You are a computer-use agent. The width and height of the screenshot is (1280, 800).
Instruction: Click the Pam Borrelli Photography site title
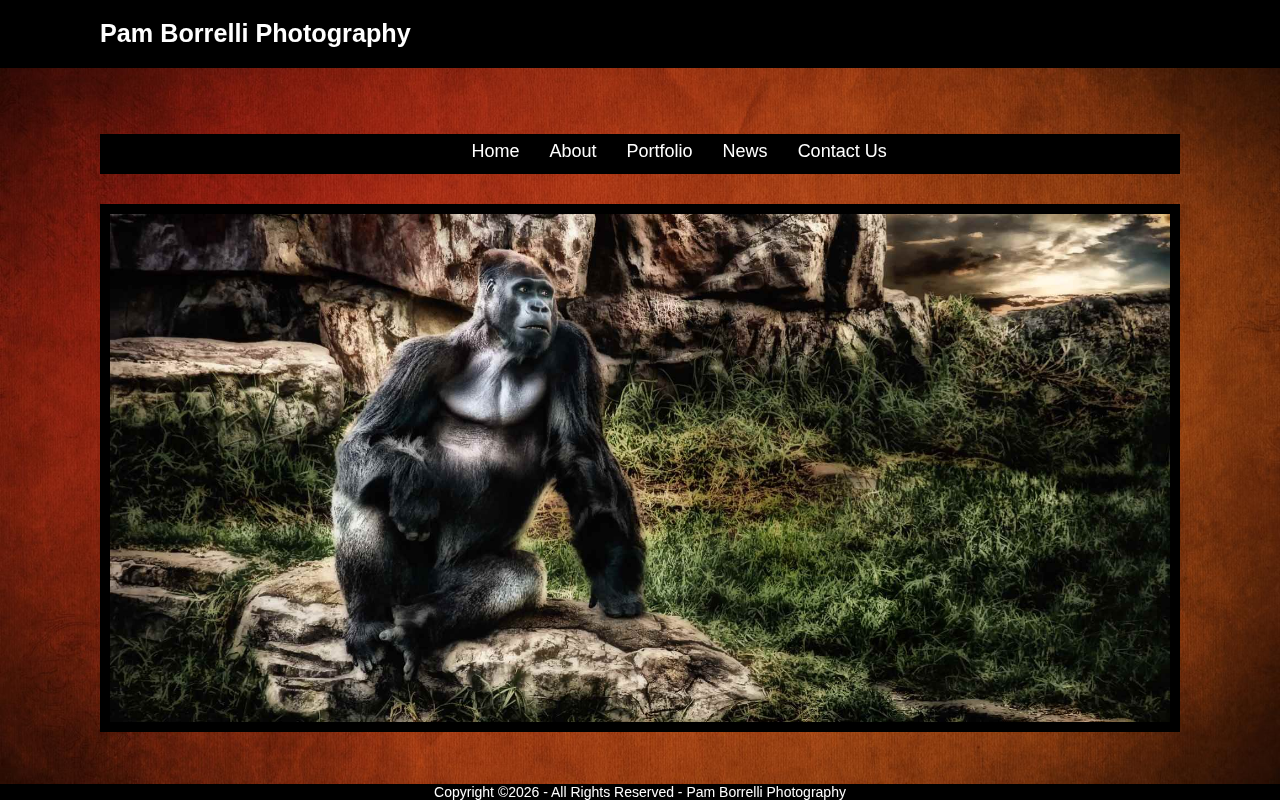[255, 33]
